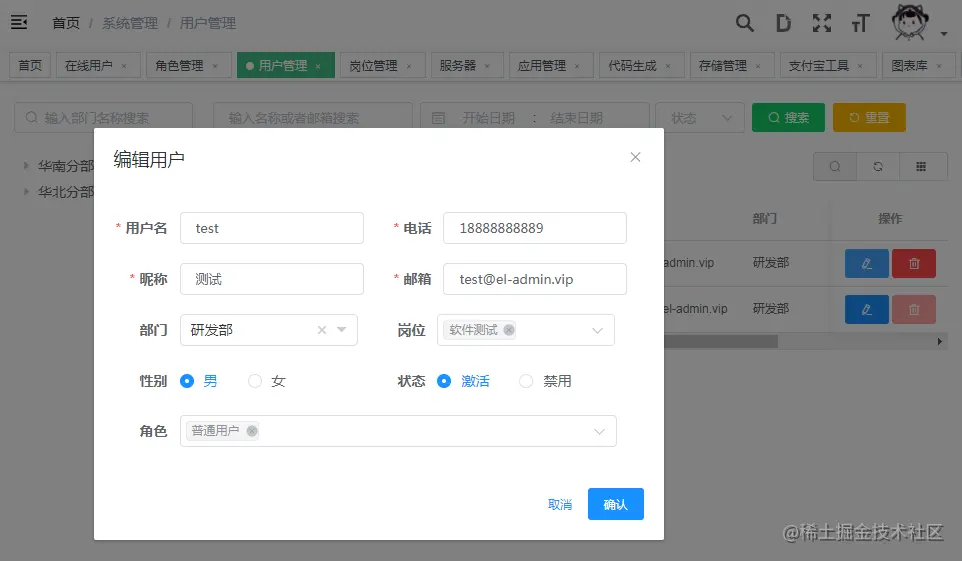Expand the 华北分部 tree node
This screenshot has width=962, height=561.
tap(26, 192)
